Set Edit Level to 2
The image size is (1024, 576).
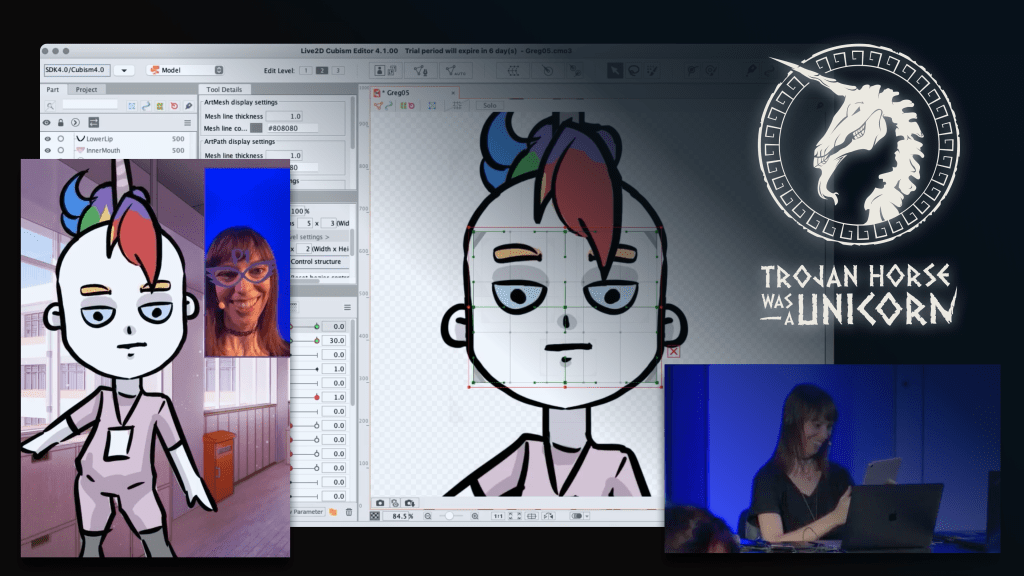321,71
